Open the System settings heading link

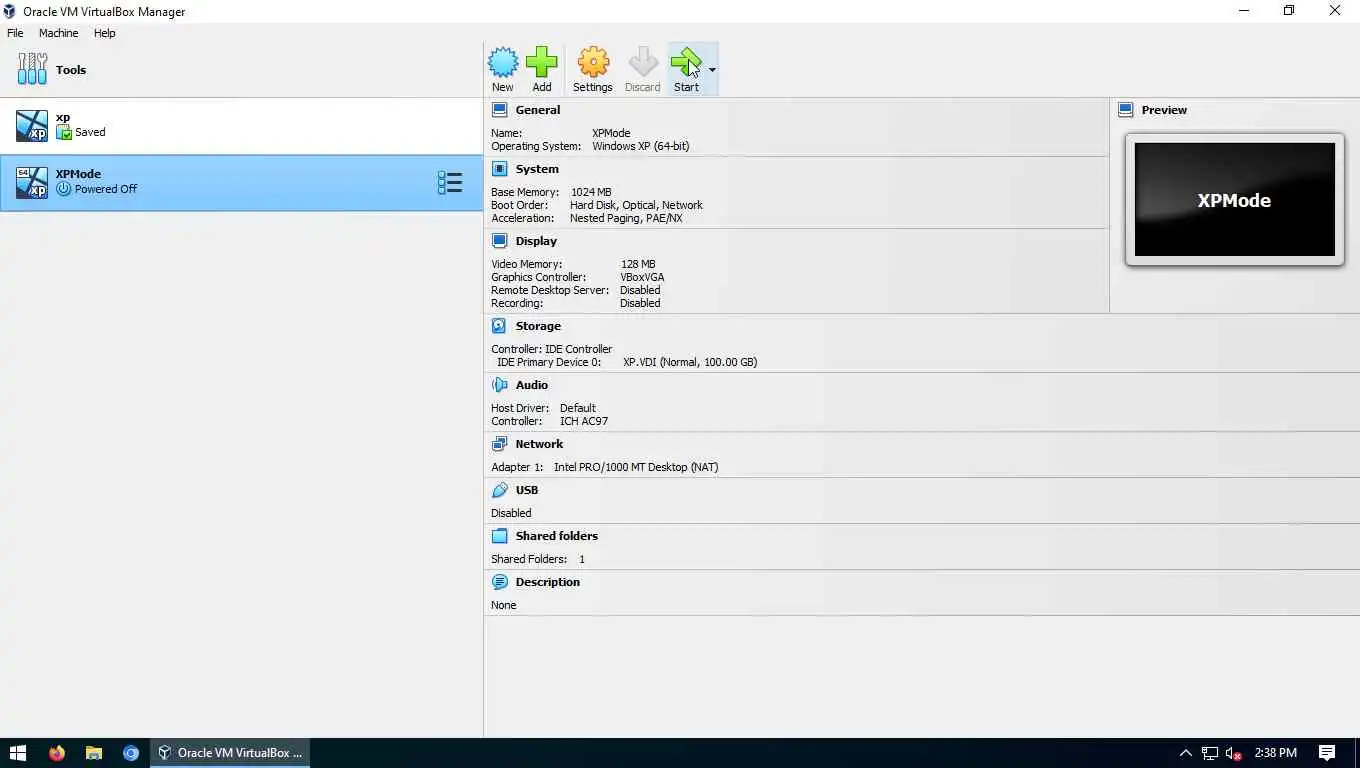[537, 169]
